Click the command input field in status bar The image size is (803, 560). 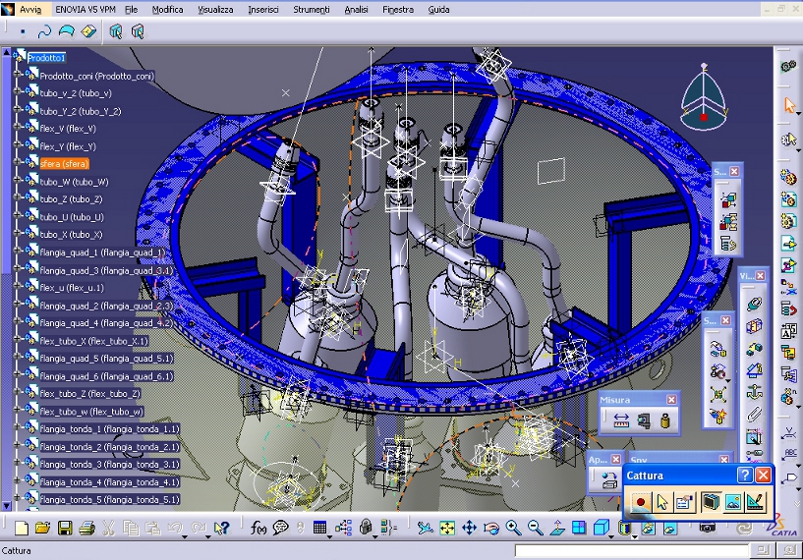click(x=631, y=550)
